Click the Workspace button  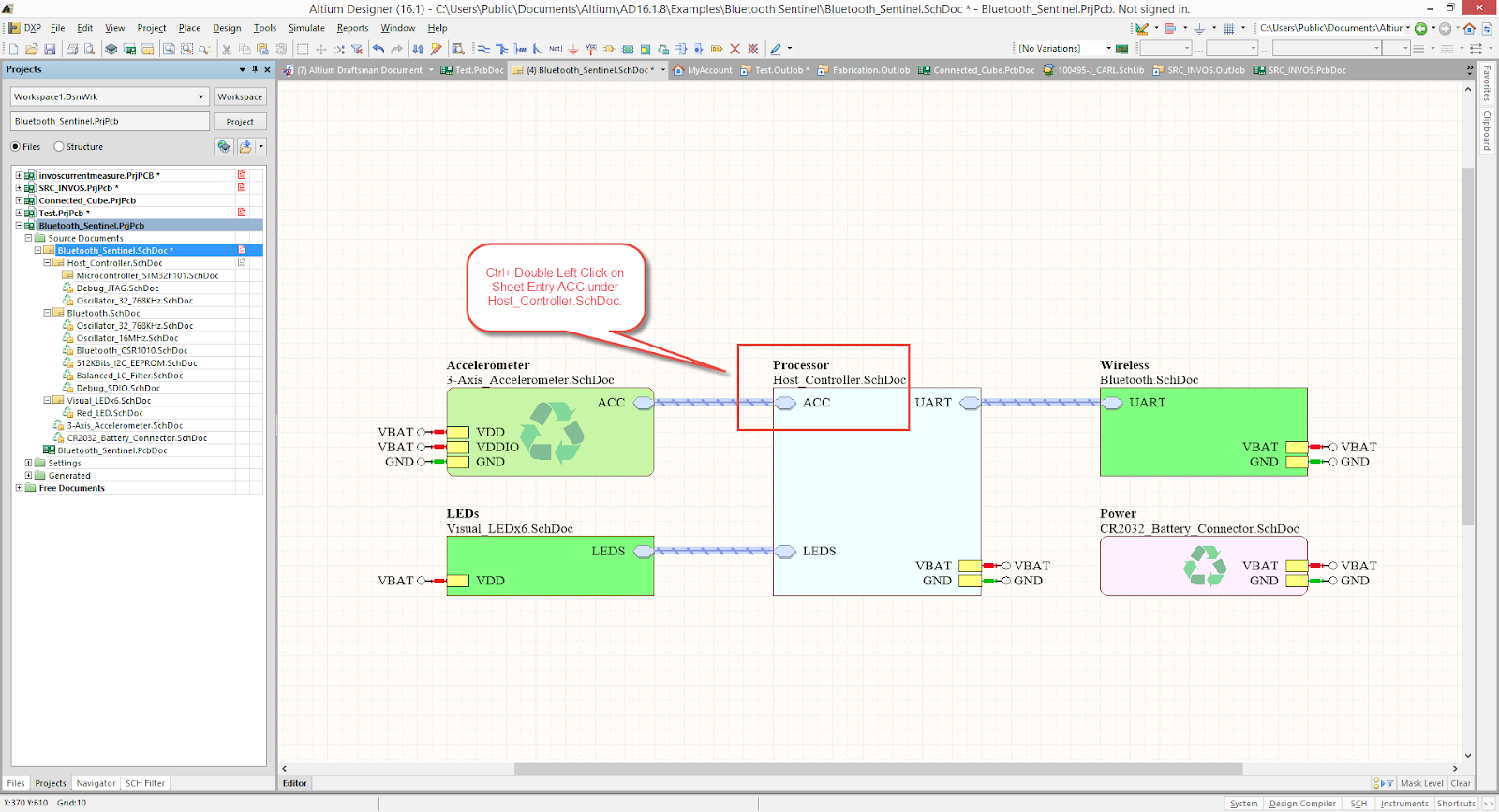tap(240, 96)
